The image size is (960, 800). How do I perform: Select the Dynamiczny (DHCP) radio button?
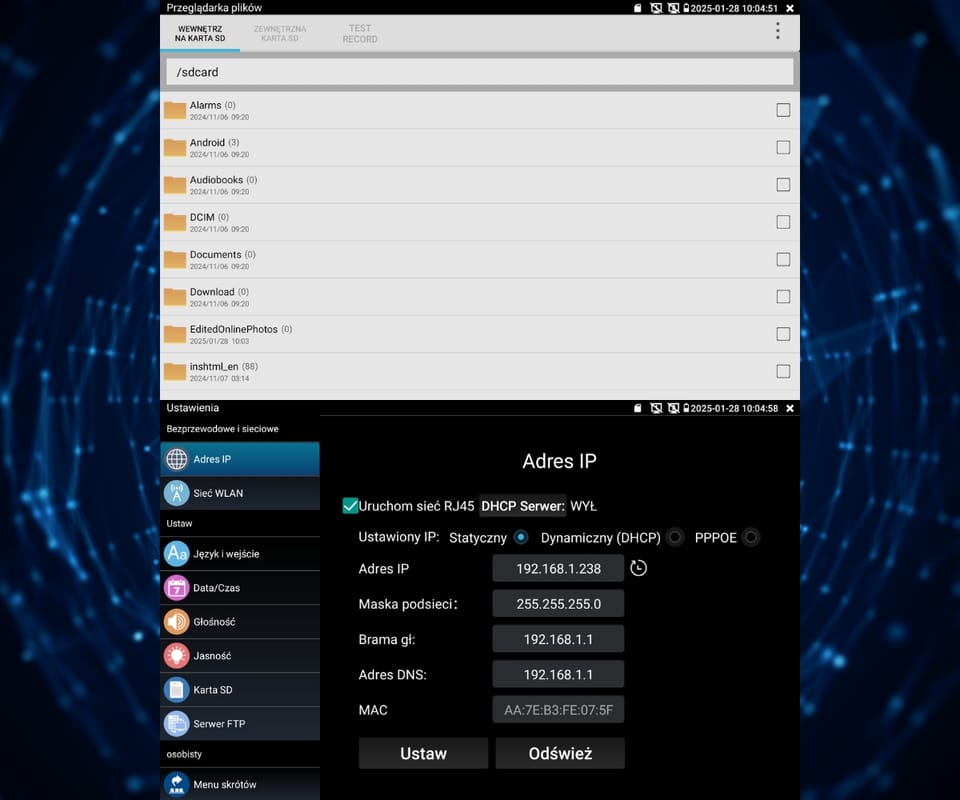(x=676, y=537)
